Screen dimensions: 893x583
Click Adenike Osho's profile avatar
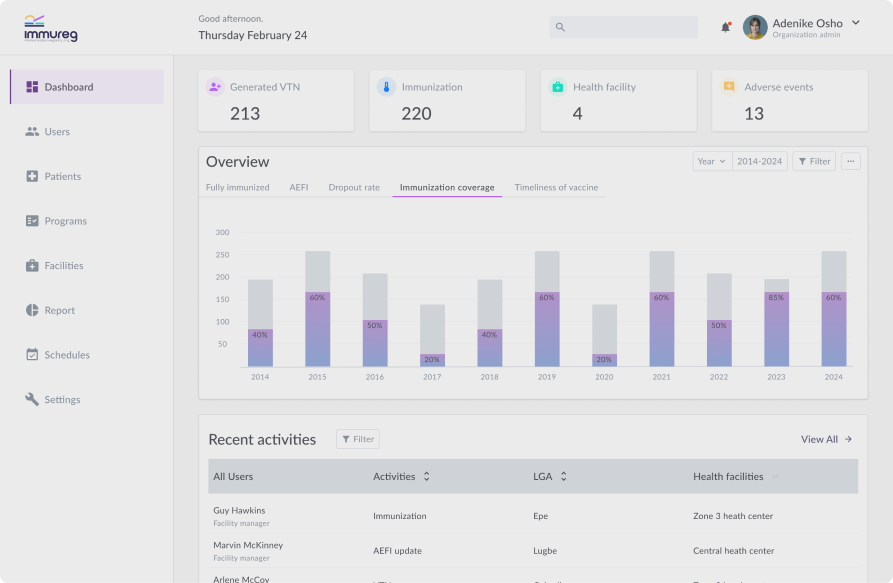(755, 27)
